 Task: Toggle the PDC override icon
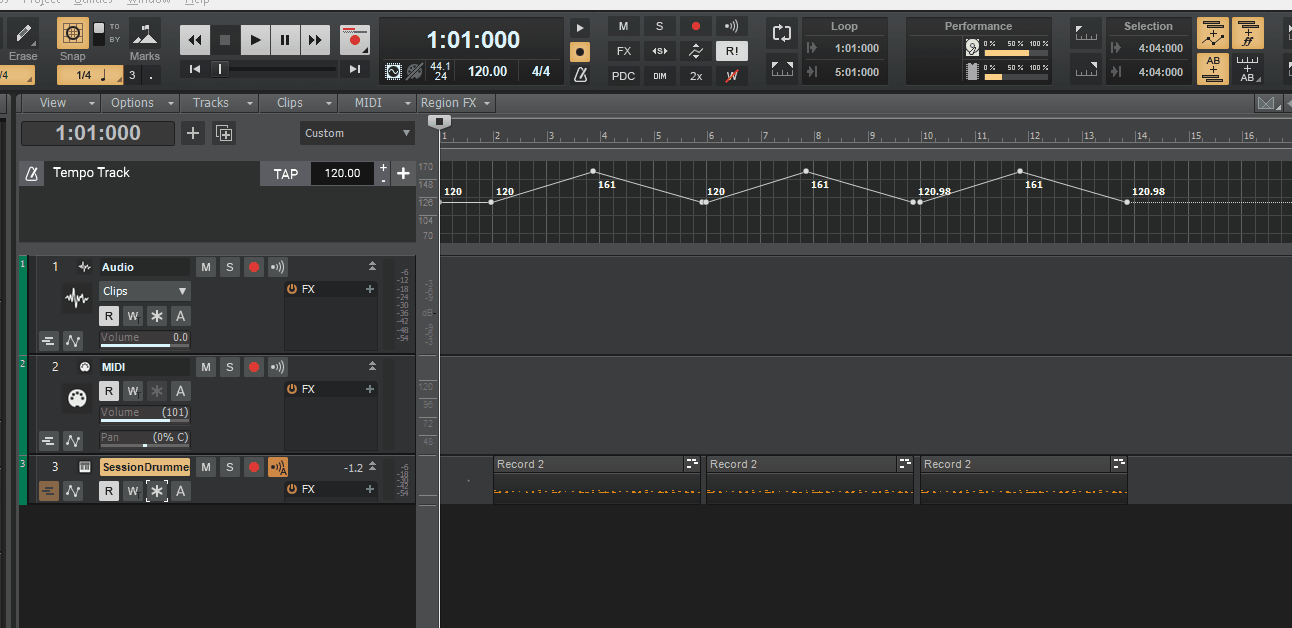click(623, 75)
